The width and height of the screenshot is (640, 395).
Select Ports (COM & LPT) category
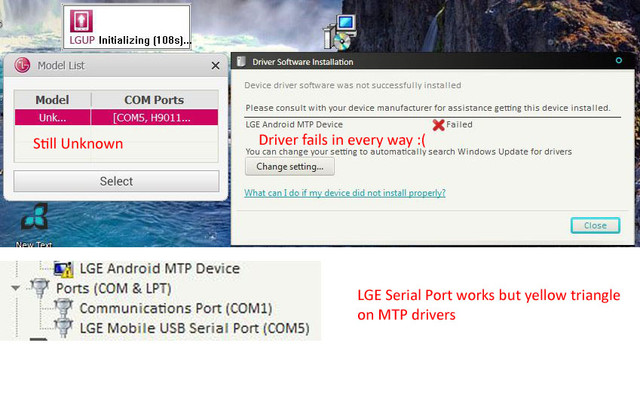[113, 288]
